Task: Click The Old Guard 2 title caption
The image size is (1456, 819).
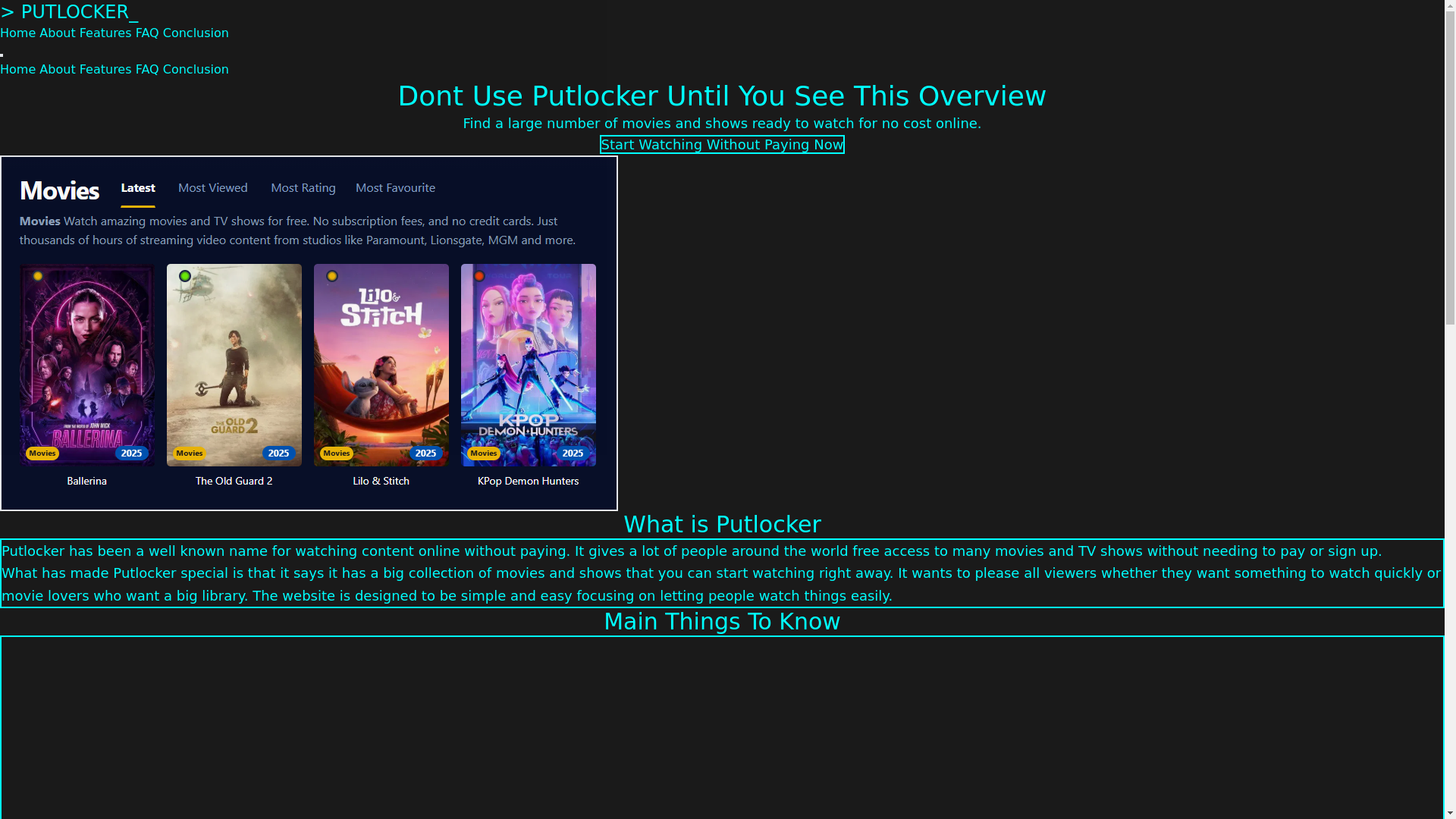Action: pyautogui.click(x=234, y=482)
